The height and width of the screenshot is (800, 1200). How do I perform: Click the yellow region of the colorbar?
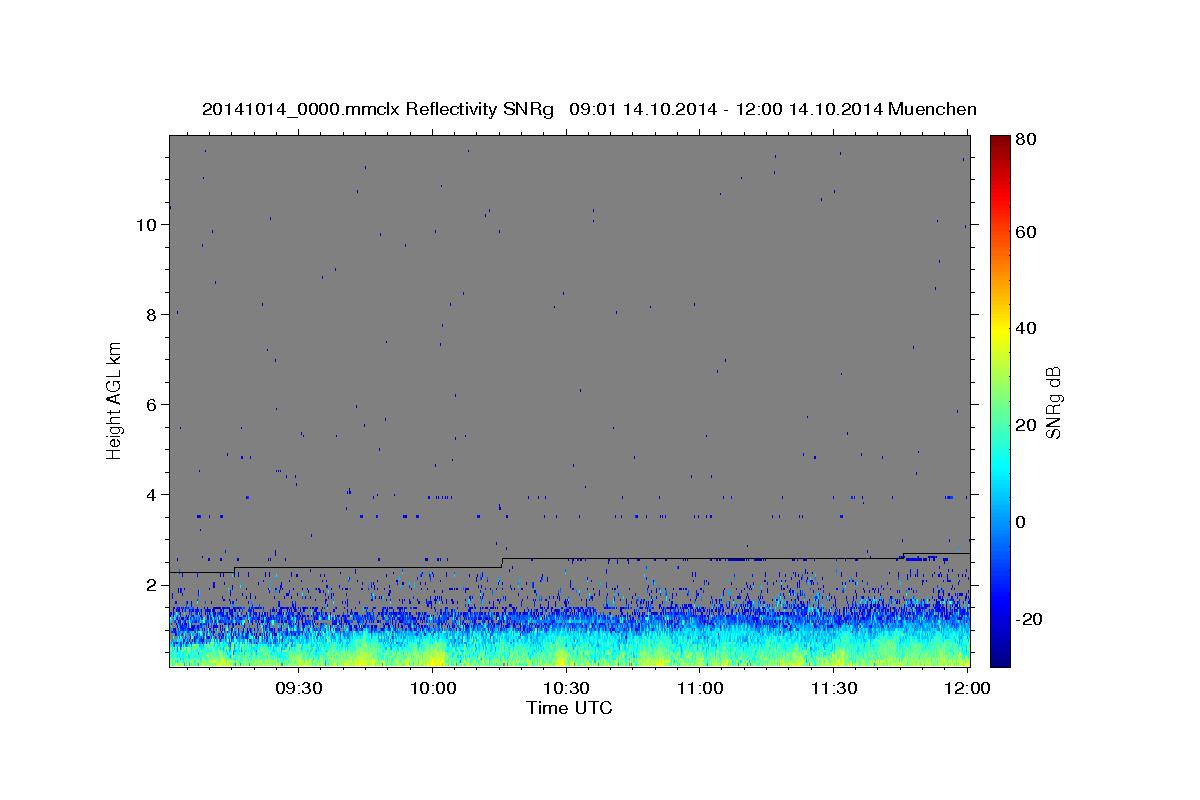[999, 328]
